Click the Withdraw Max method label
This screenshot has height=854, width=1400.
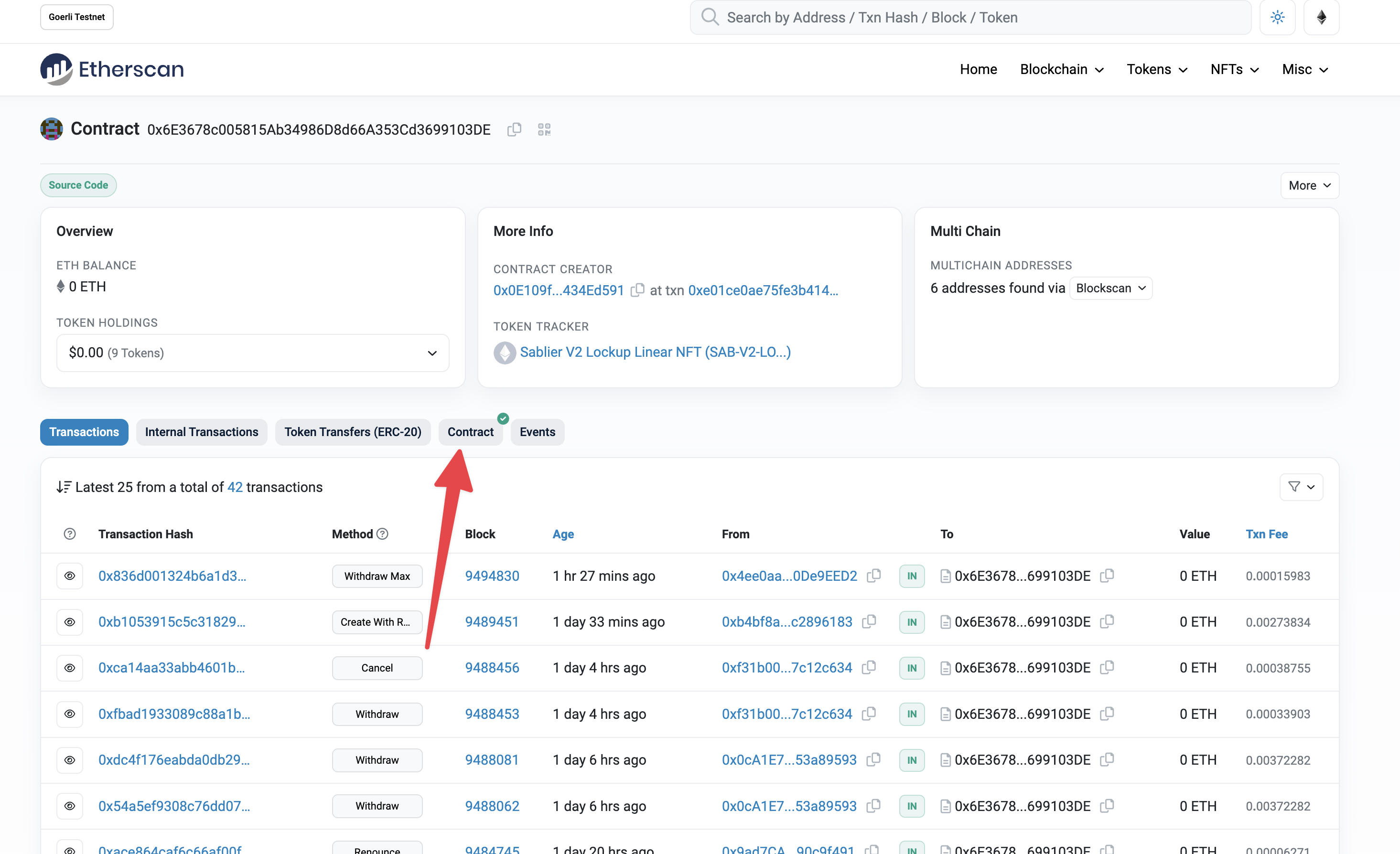[x=377, y=576]
